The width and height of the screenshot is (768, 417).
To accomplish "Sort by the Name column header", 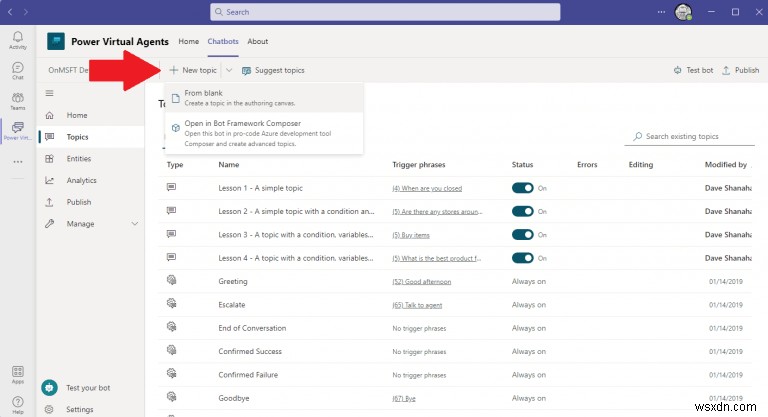I will (229, 165).
